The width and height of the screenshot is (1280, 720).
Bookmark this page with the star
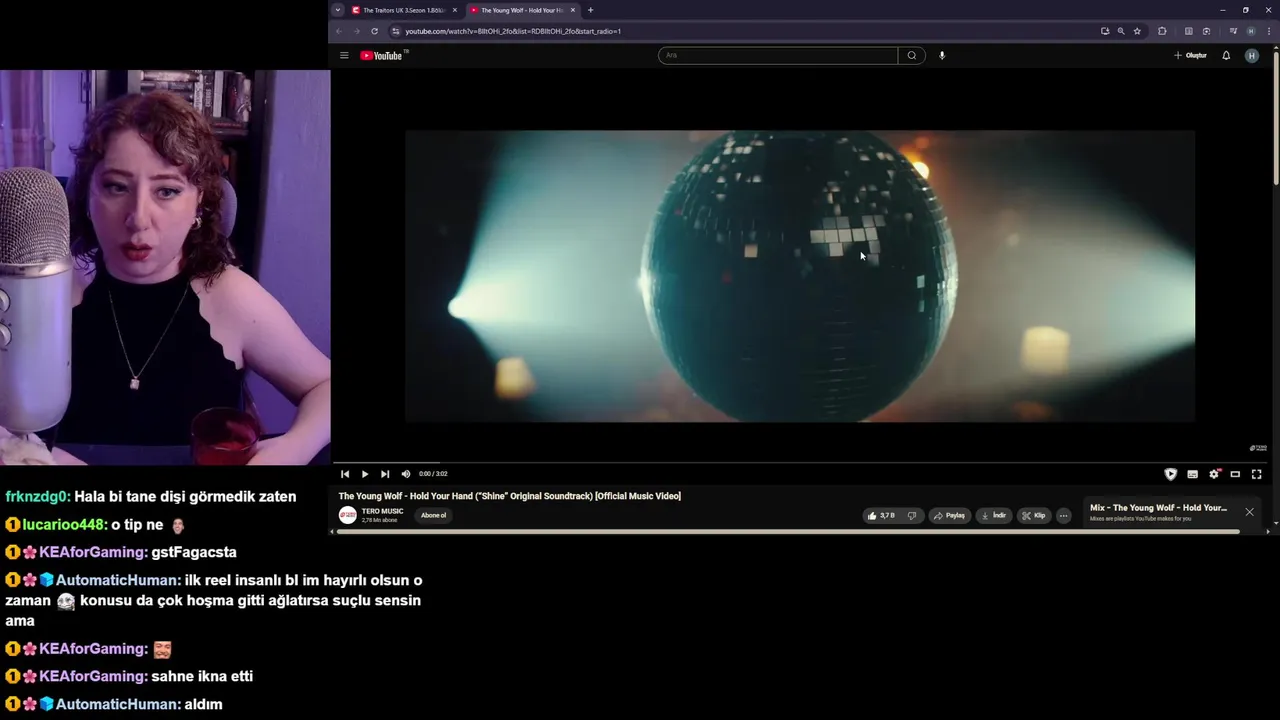tap(1137, 31)
